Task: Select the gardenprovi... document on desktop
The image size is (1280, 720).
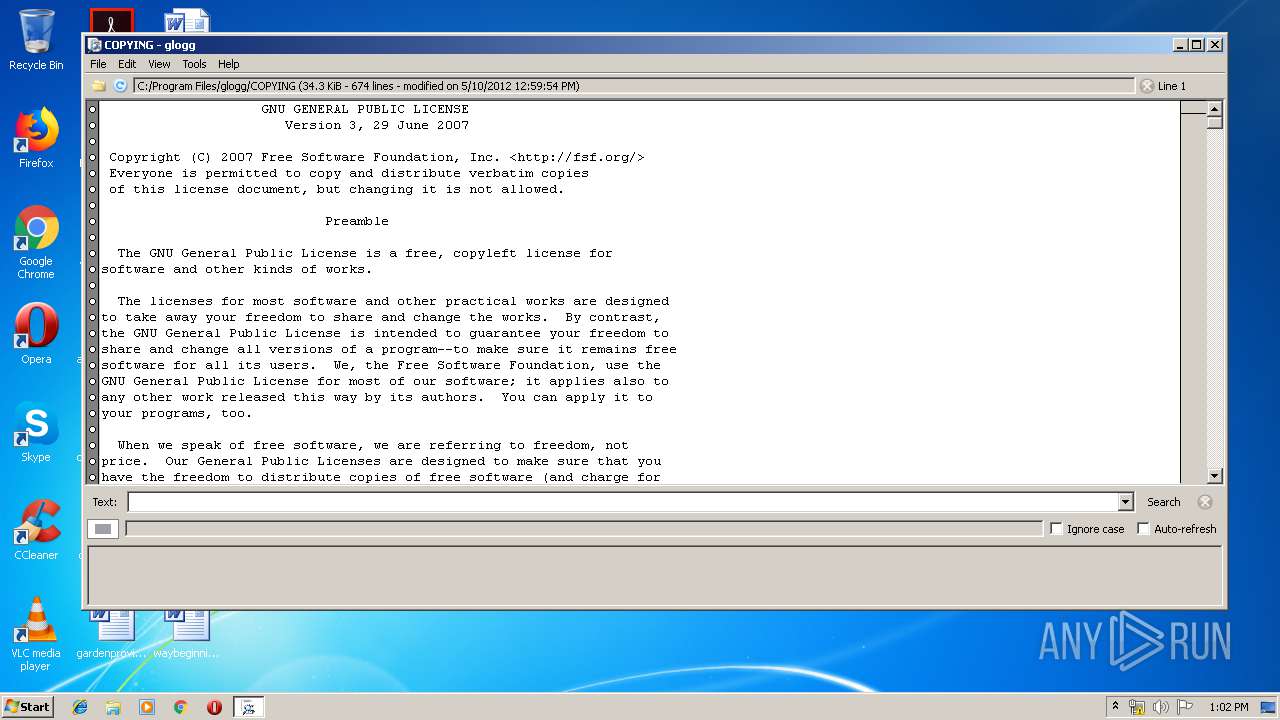Action: (112, 634)
